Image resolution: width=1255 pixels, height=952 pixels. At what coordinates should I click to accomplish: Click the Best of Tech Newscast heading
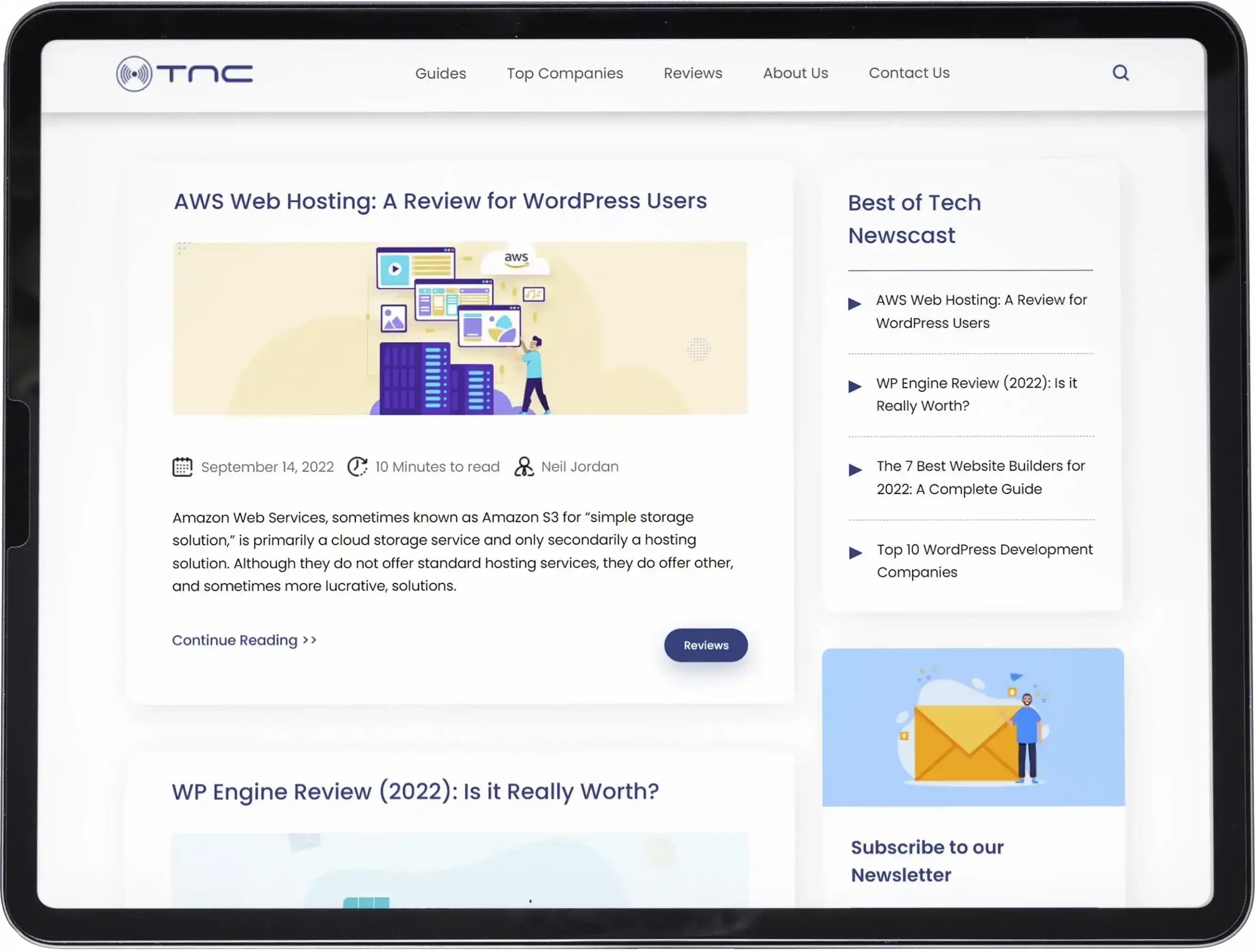(915, 220)
